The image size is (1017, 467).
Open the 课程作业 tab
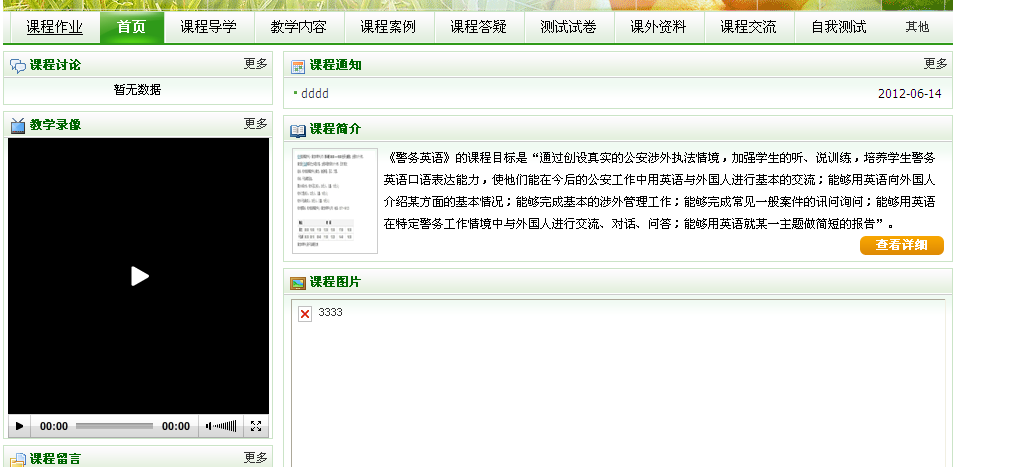point(54,27)
